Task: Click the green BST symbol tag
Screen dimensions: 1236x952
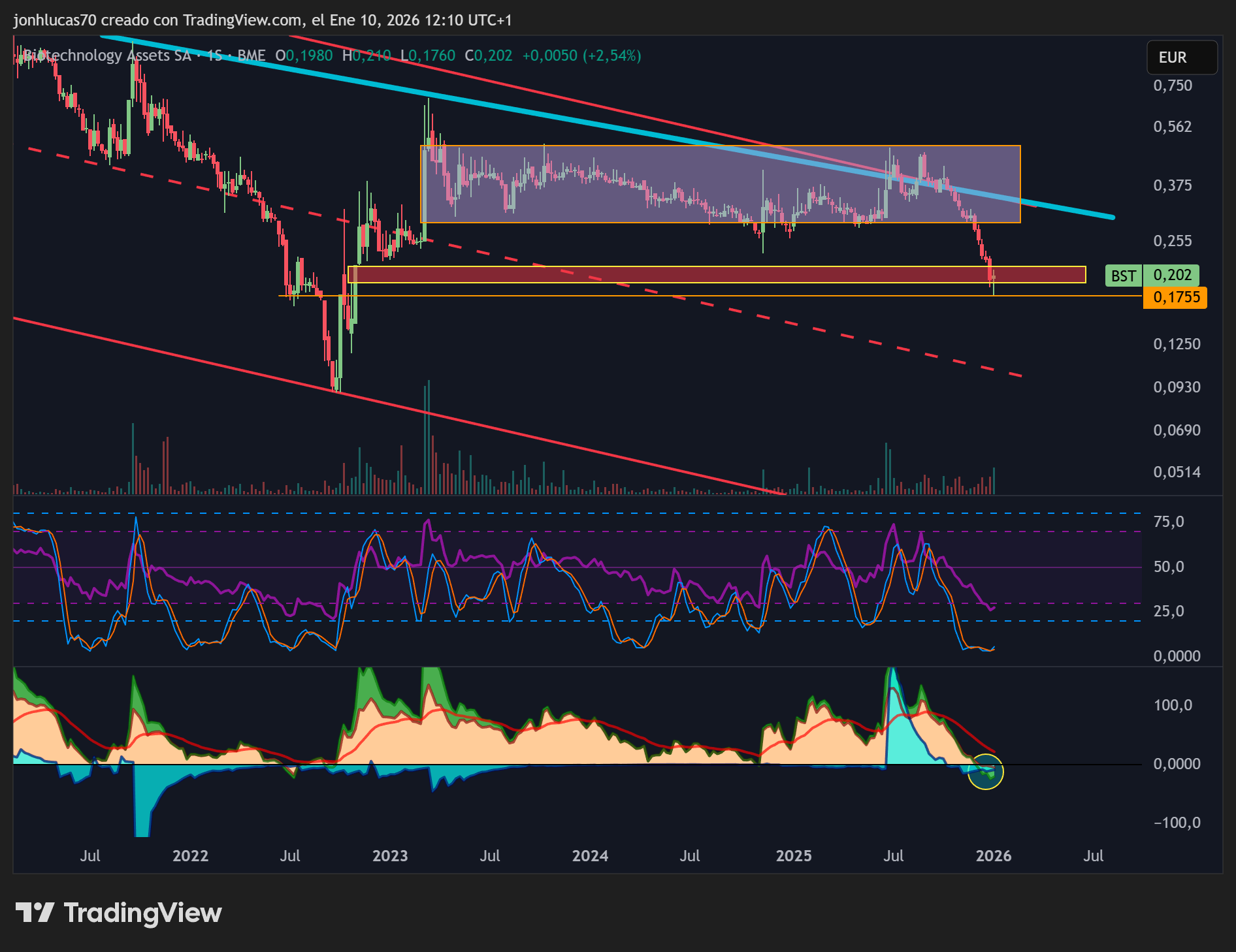Action: click(1122, 276)
